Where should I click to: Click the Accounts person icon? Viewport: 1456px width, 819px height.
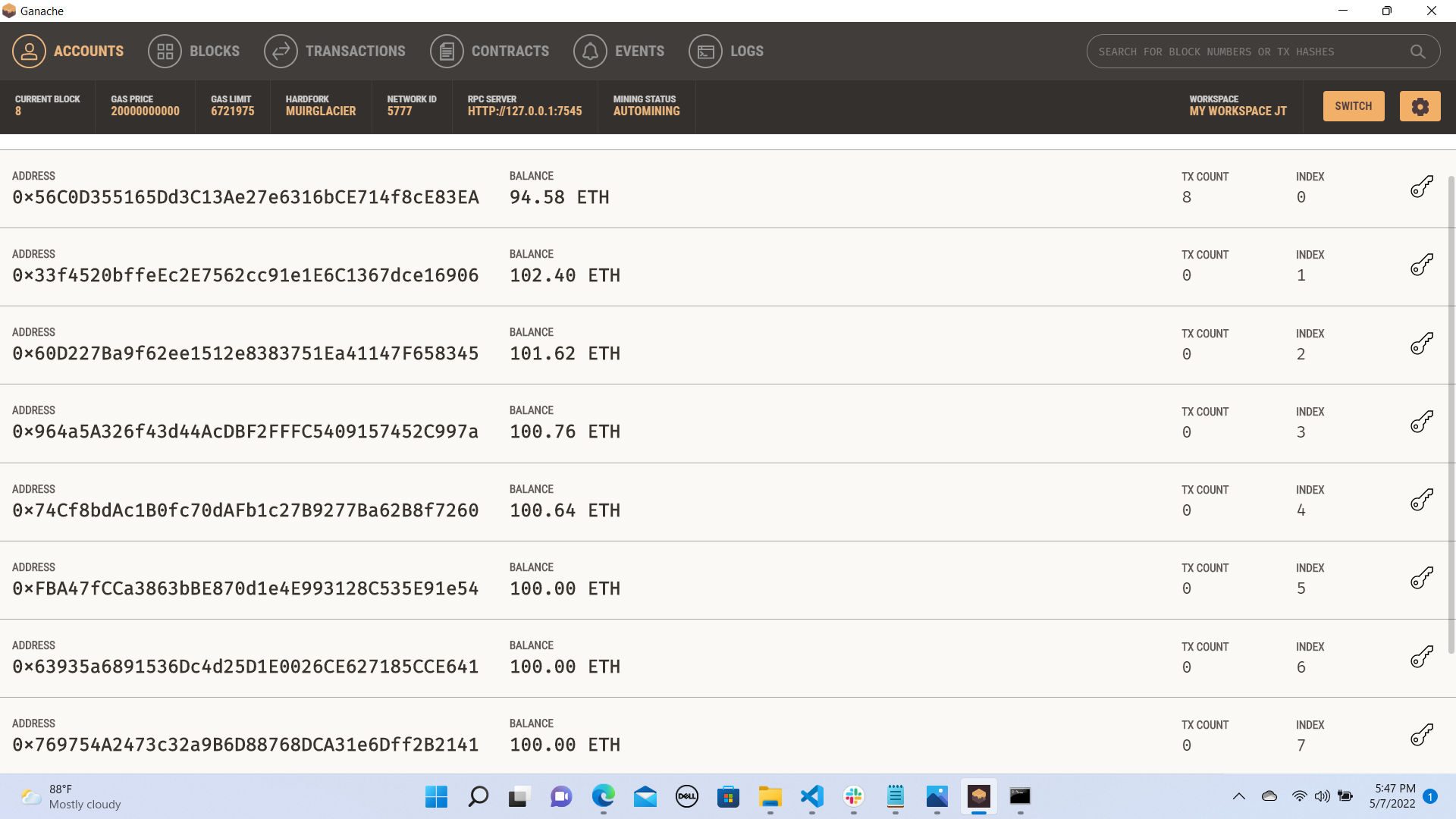pyautogui.click(x=29, y=51)
